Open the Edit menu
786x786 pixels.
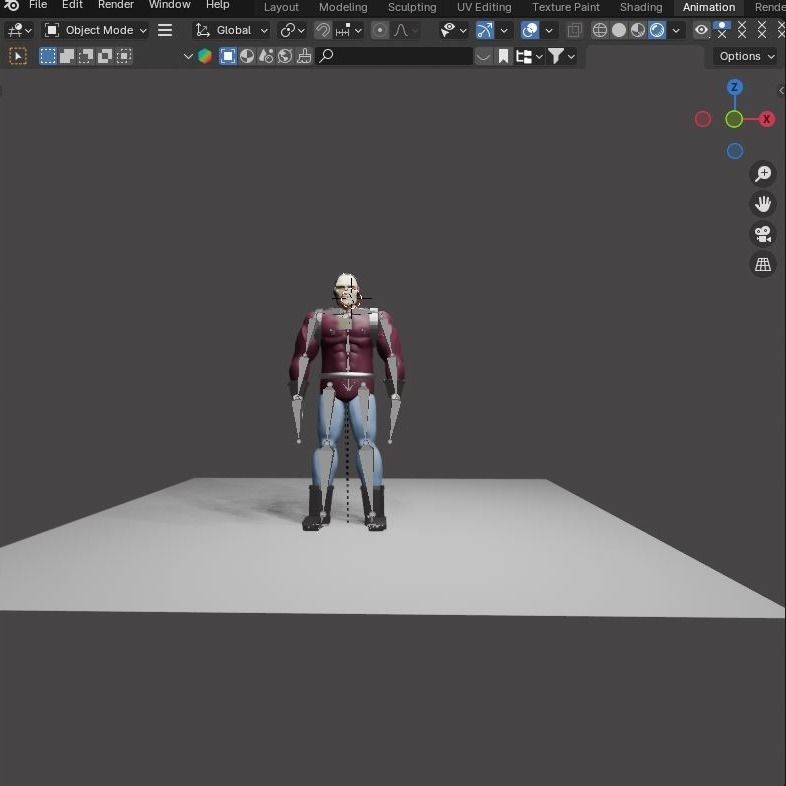pyautogui.click(x=72, y=5)
